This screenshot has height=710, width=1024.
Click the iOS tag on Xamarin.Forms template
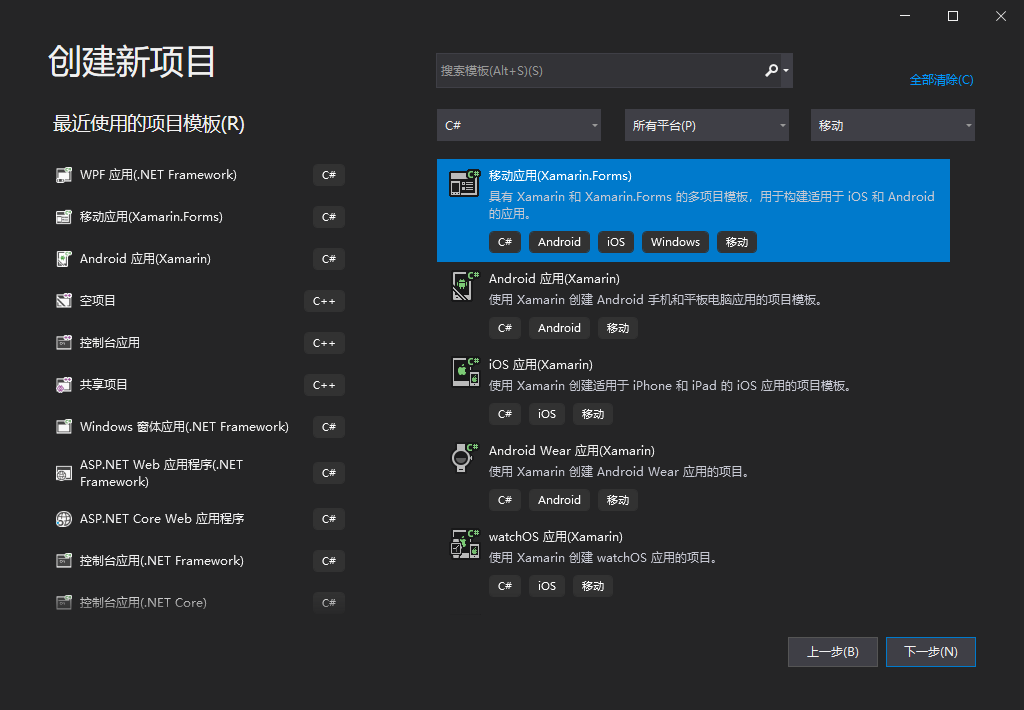coord(616,242)
